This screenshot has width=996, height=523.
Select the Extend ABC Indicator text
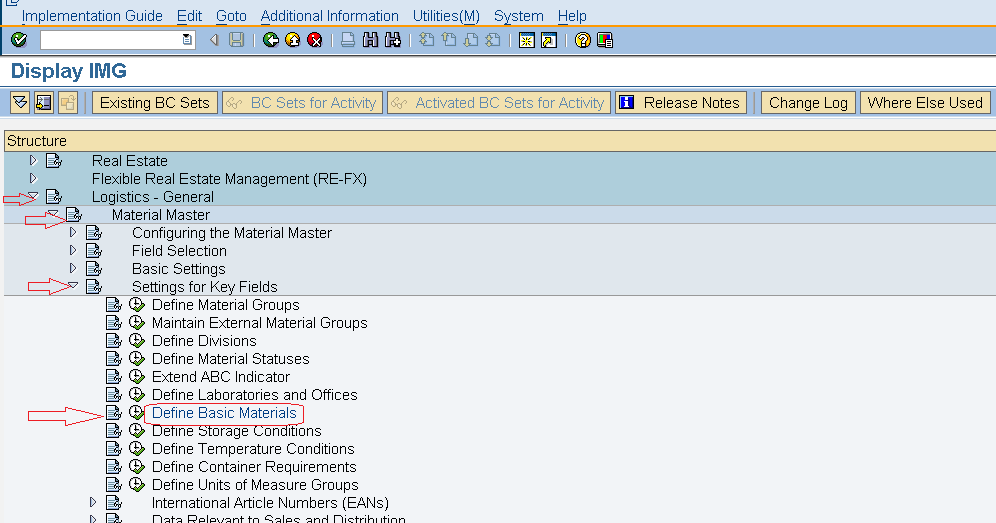[220, 376]
